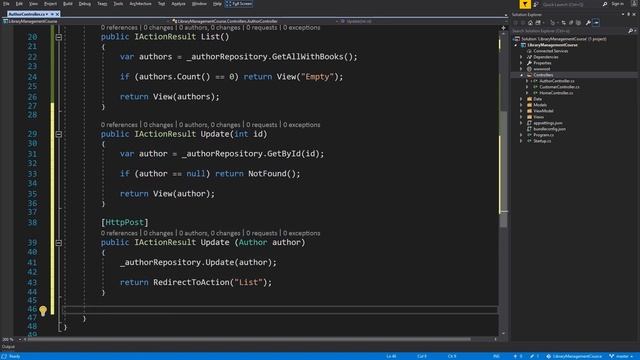The image size is (640, 360).
Task: Open the feedback icon beside Quick Launch
Action: click(x=536, y=4)
